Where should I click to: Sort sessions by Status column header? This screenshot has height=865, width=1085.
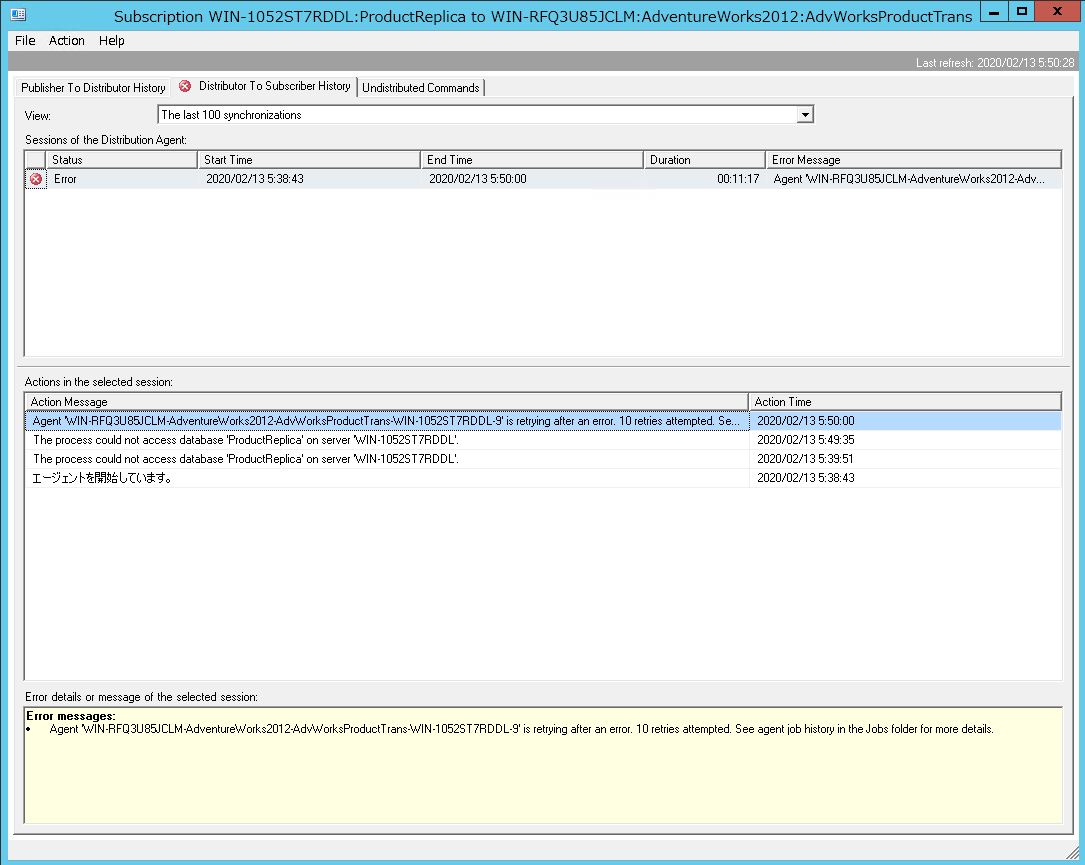(121, 160)
